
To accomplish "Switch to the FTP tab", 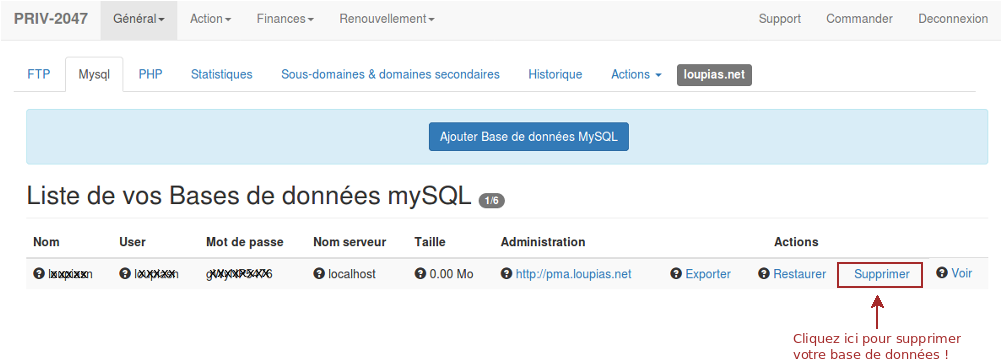I will tap(38, 74).
